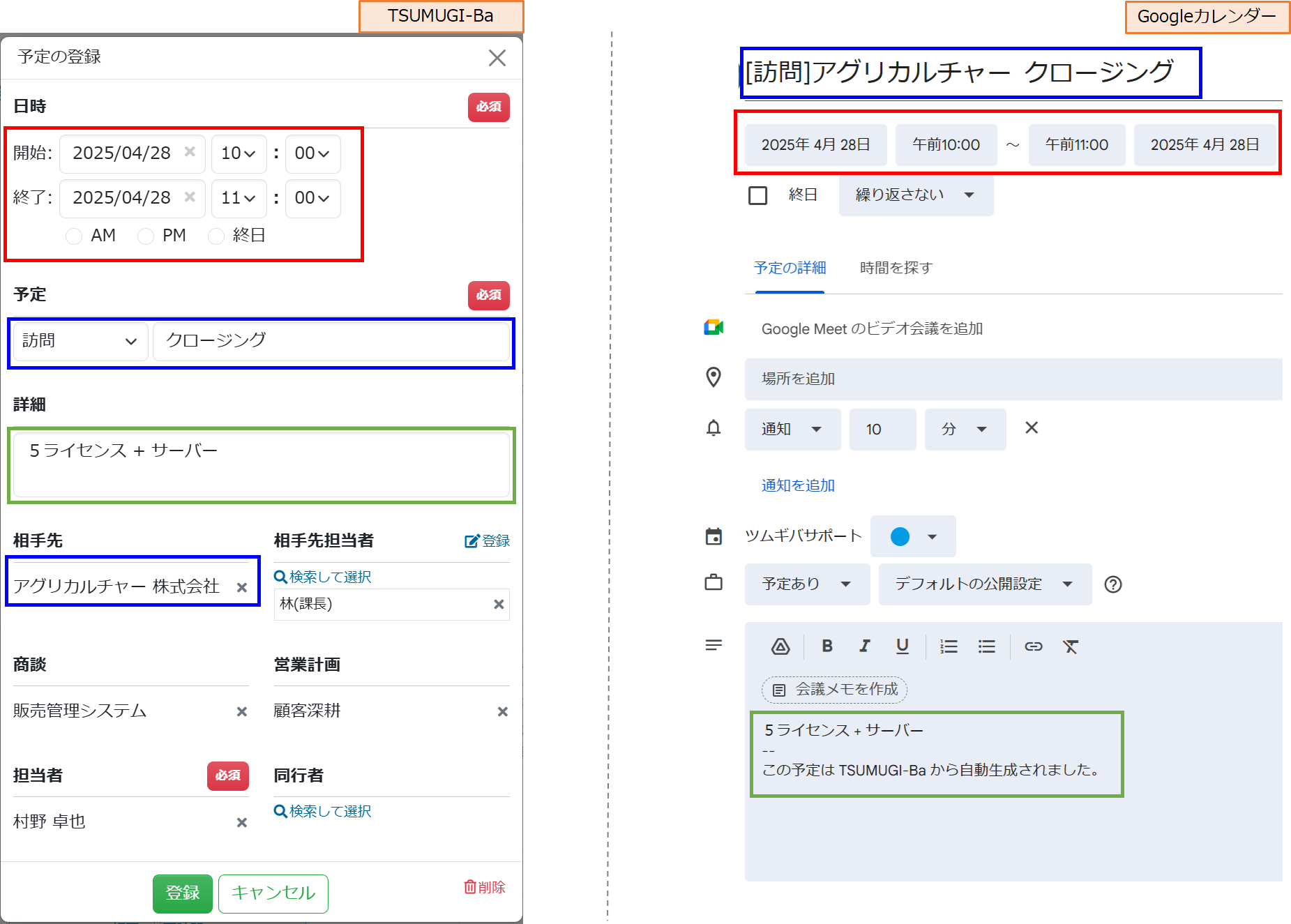Click the end date field in TSUMUGI-Ba
The image size is (1291, 924).
point(133,198)
